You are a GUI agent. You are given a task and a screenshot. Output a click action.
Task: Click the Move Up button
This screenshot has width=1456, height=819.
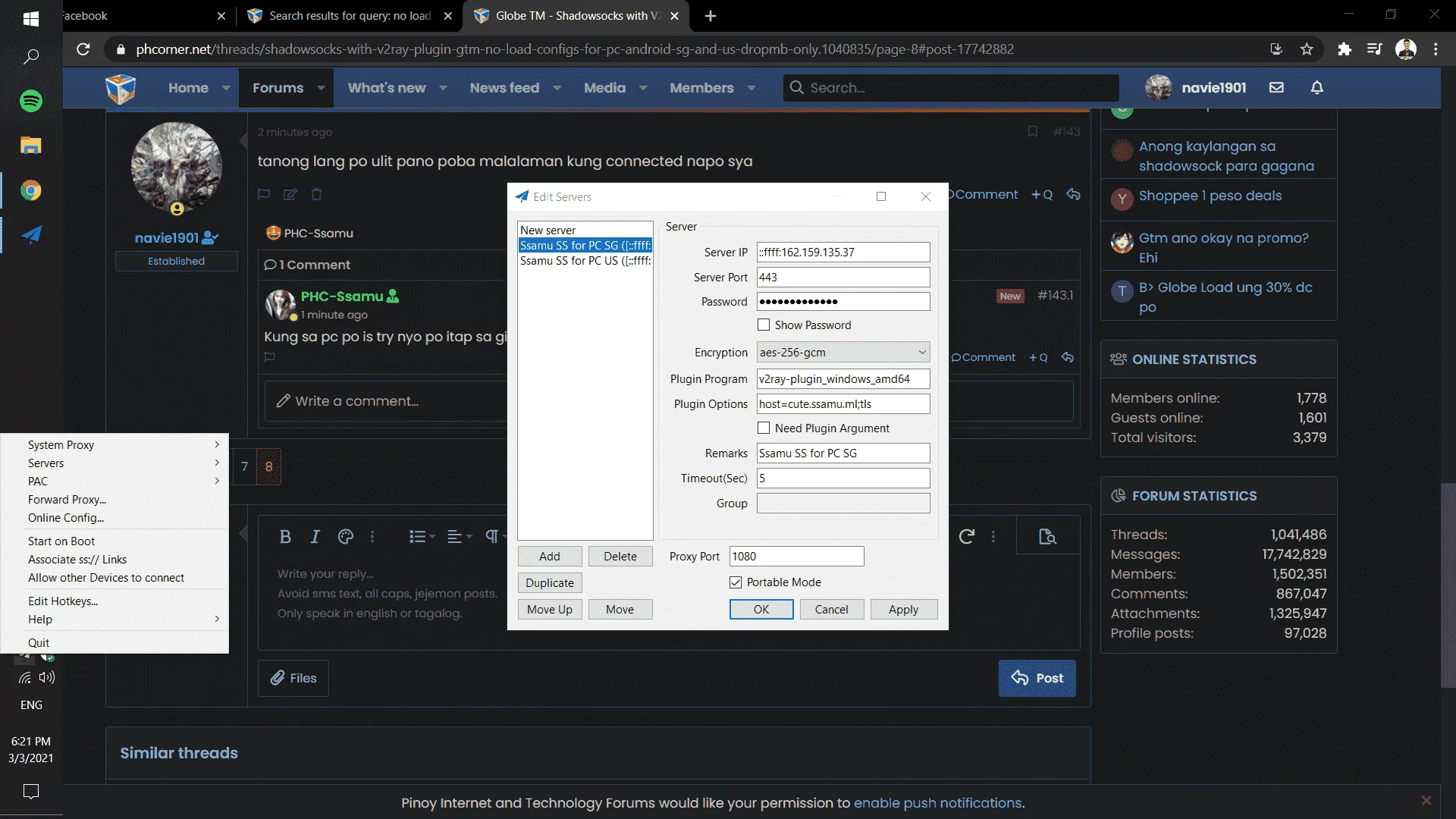click(550, 610)
